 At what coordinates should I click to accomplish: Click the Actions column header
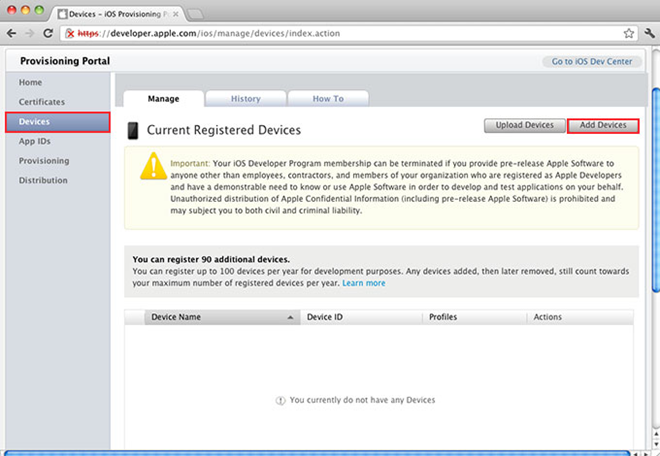(580, 317)
